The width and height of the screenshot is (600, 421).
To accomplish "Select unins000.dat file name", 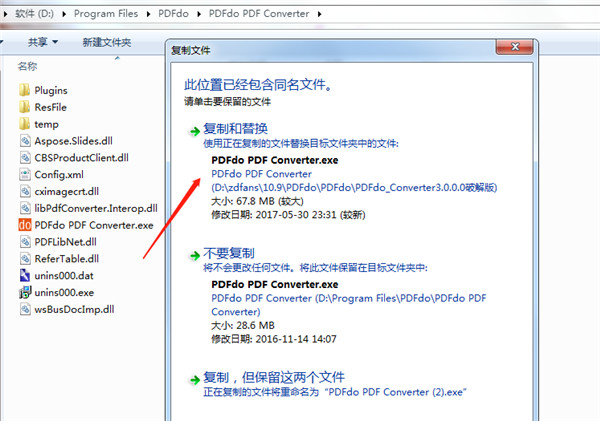I will tap(64, 276).
